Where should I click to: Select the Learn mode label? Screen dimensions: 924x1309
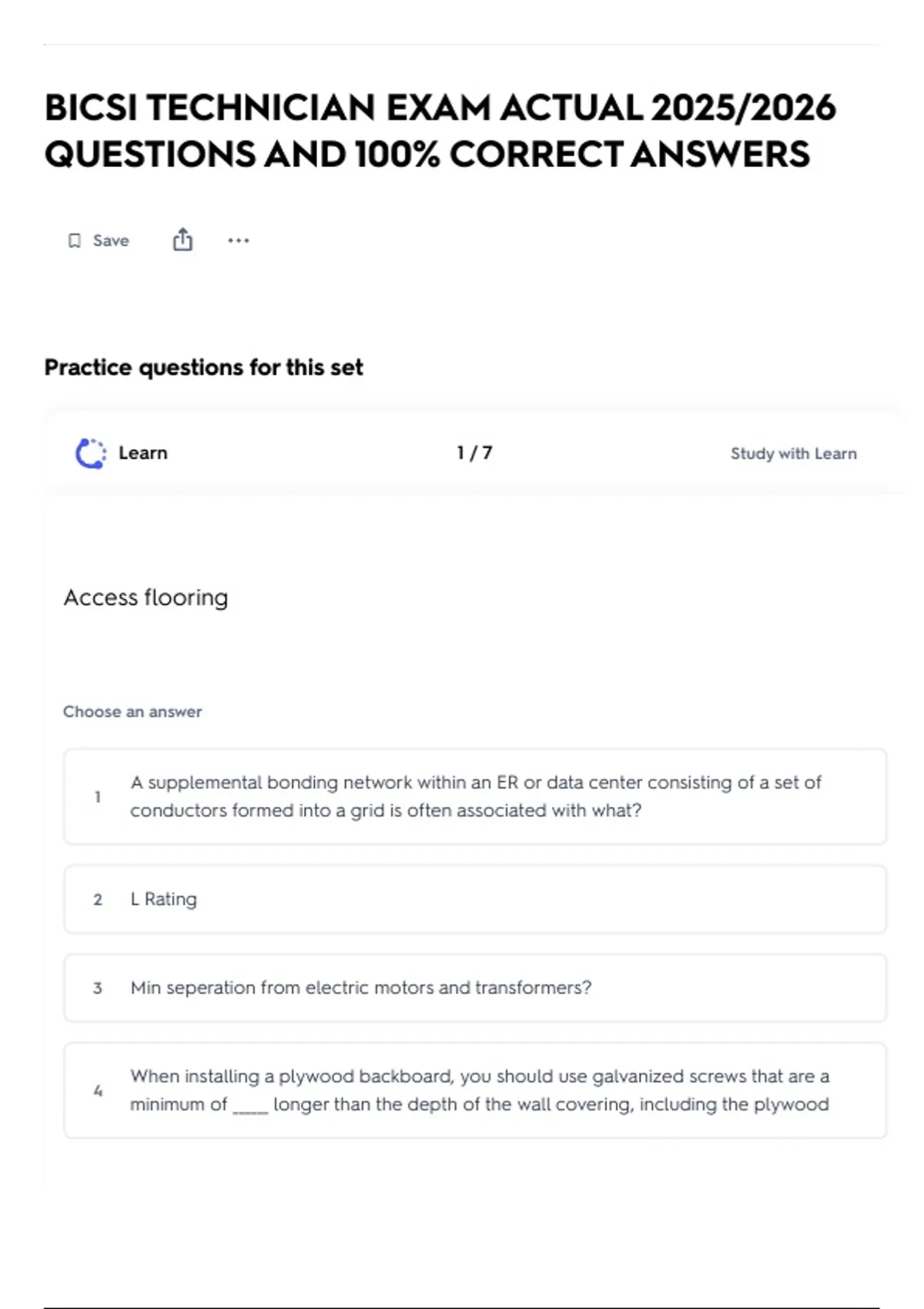pos(143,453)
